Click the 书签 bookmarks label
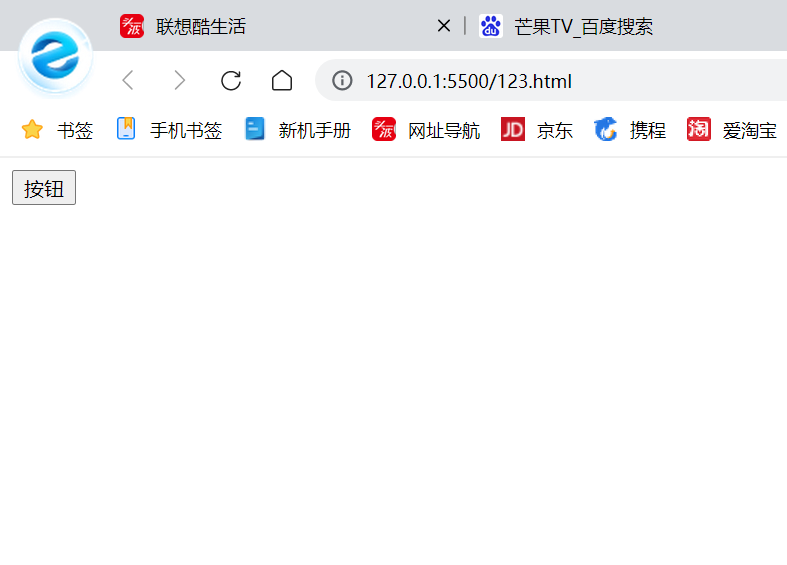 pos(75,130)
